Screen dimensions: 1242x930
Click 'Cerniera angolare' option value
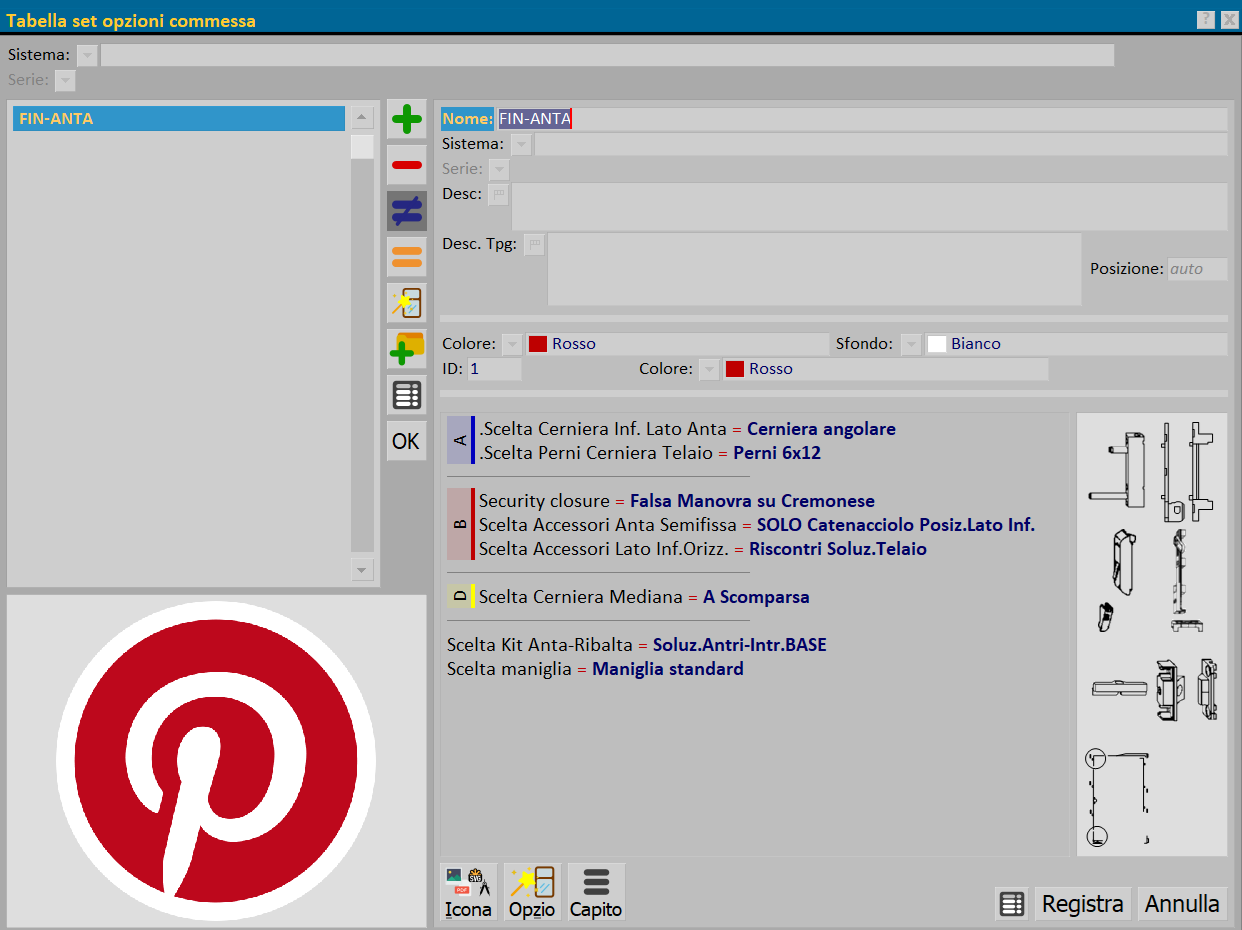pos(821,429)
